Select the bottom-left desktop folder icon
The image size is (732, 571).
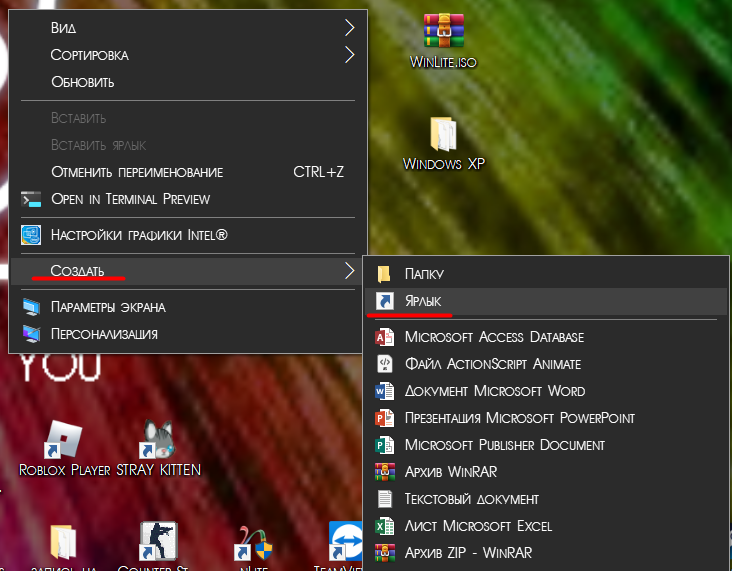click(63, 542)
